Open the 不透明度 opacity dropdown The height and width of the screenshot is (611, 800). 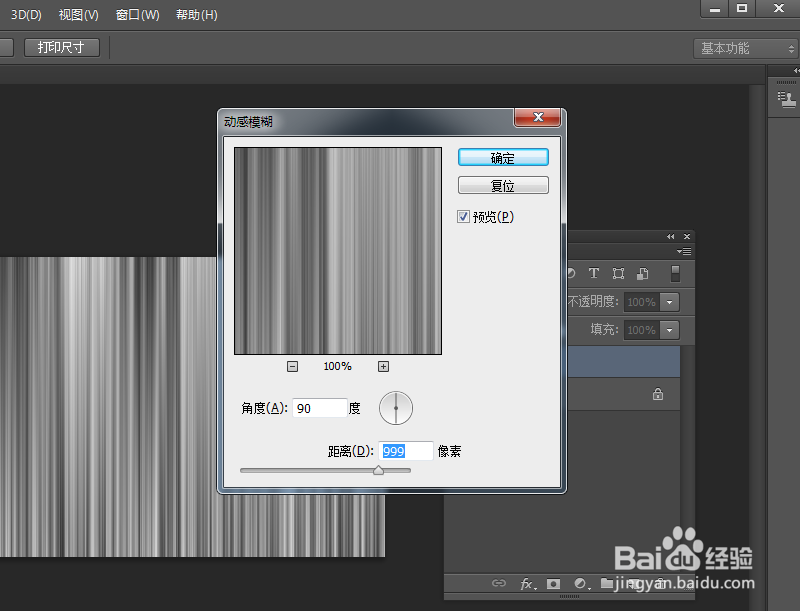coord(670,302)
